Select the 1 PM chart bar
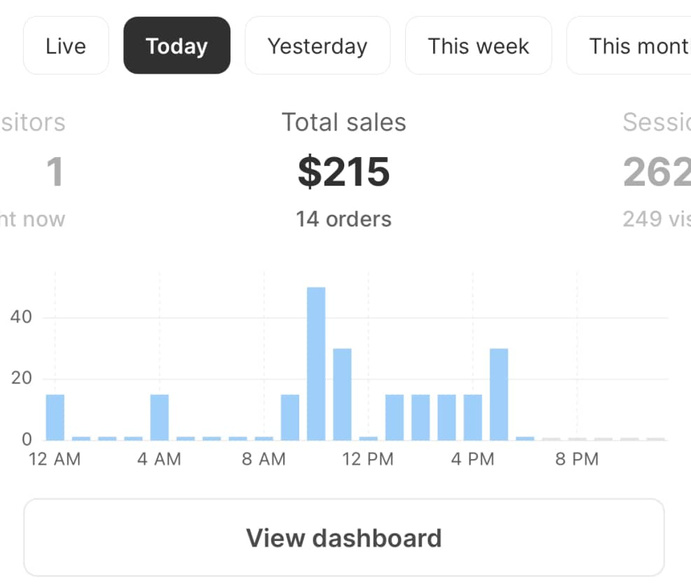The width and height of the screenshot is (691, 588). coord(394,417)
